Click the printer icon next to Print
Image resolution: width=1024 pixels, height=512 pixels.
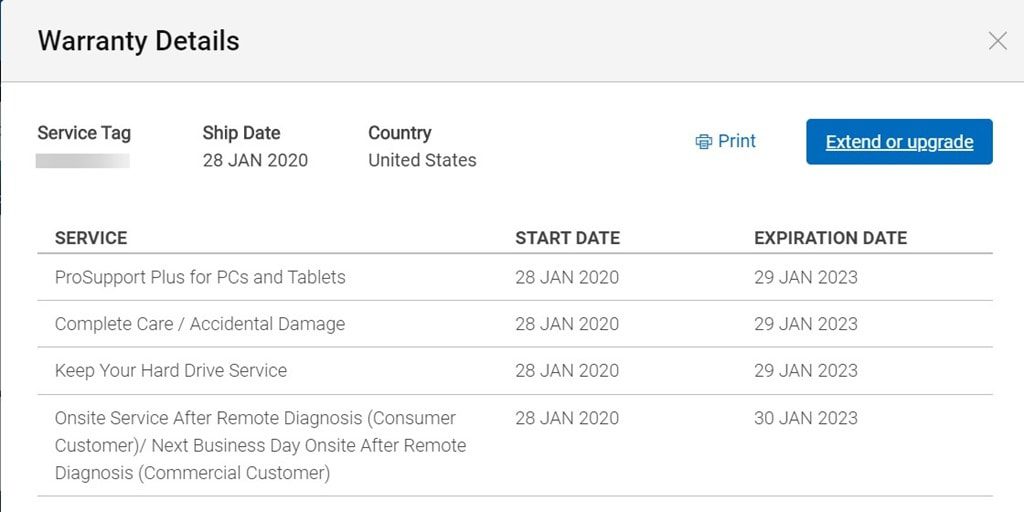(704, 142)
